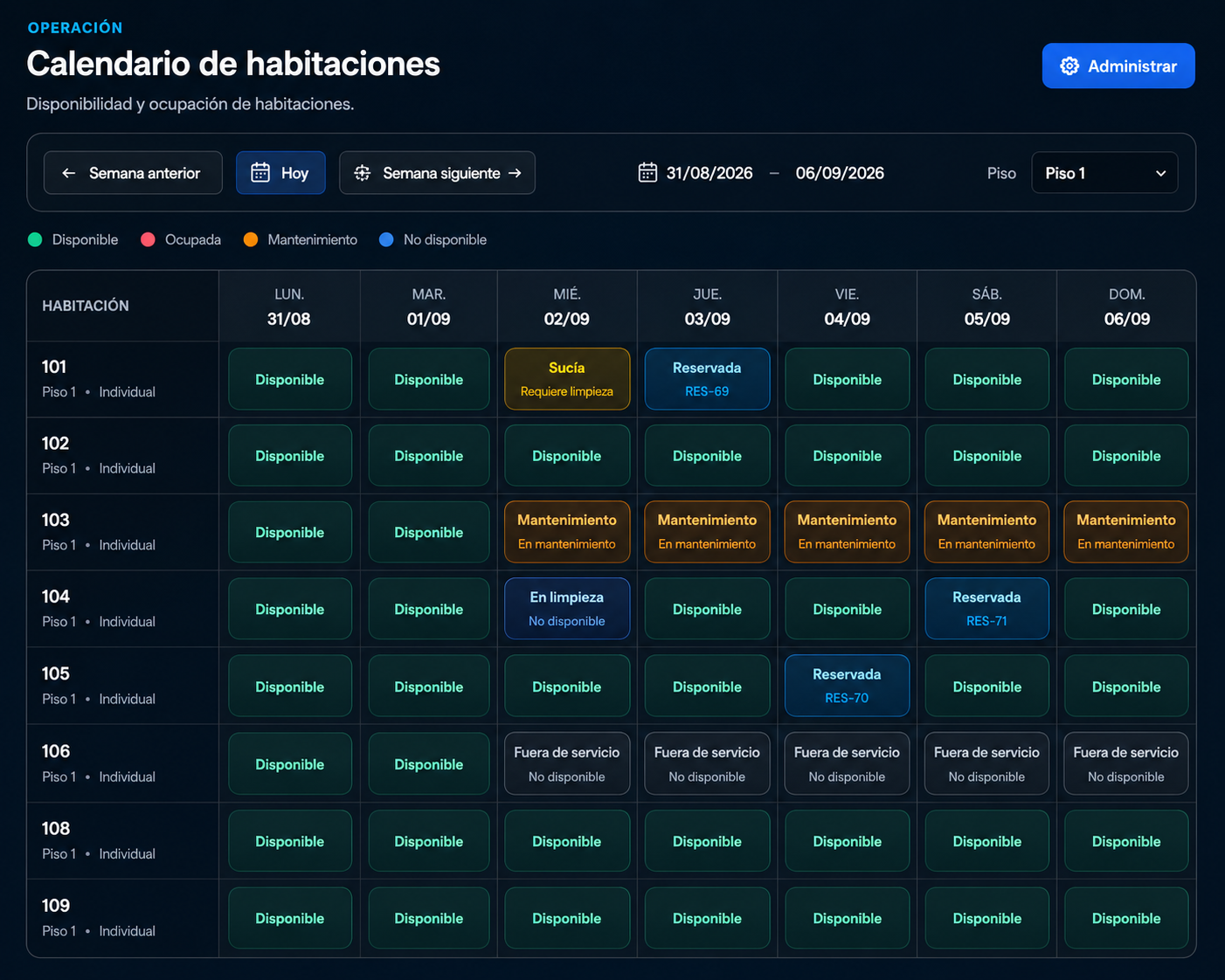
Task: Select room 102 Disponible cell on 05/09
Action: (x=987, y=456)
